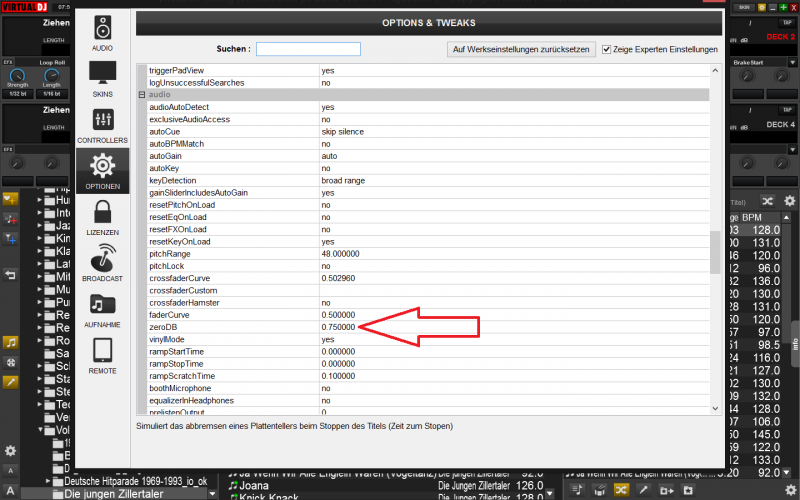
Task: Open the bottom-right corner gear icon
Action: [790, 490]
